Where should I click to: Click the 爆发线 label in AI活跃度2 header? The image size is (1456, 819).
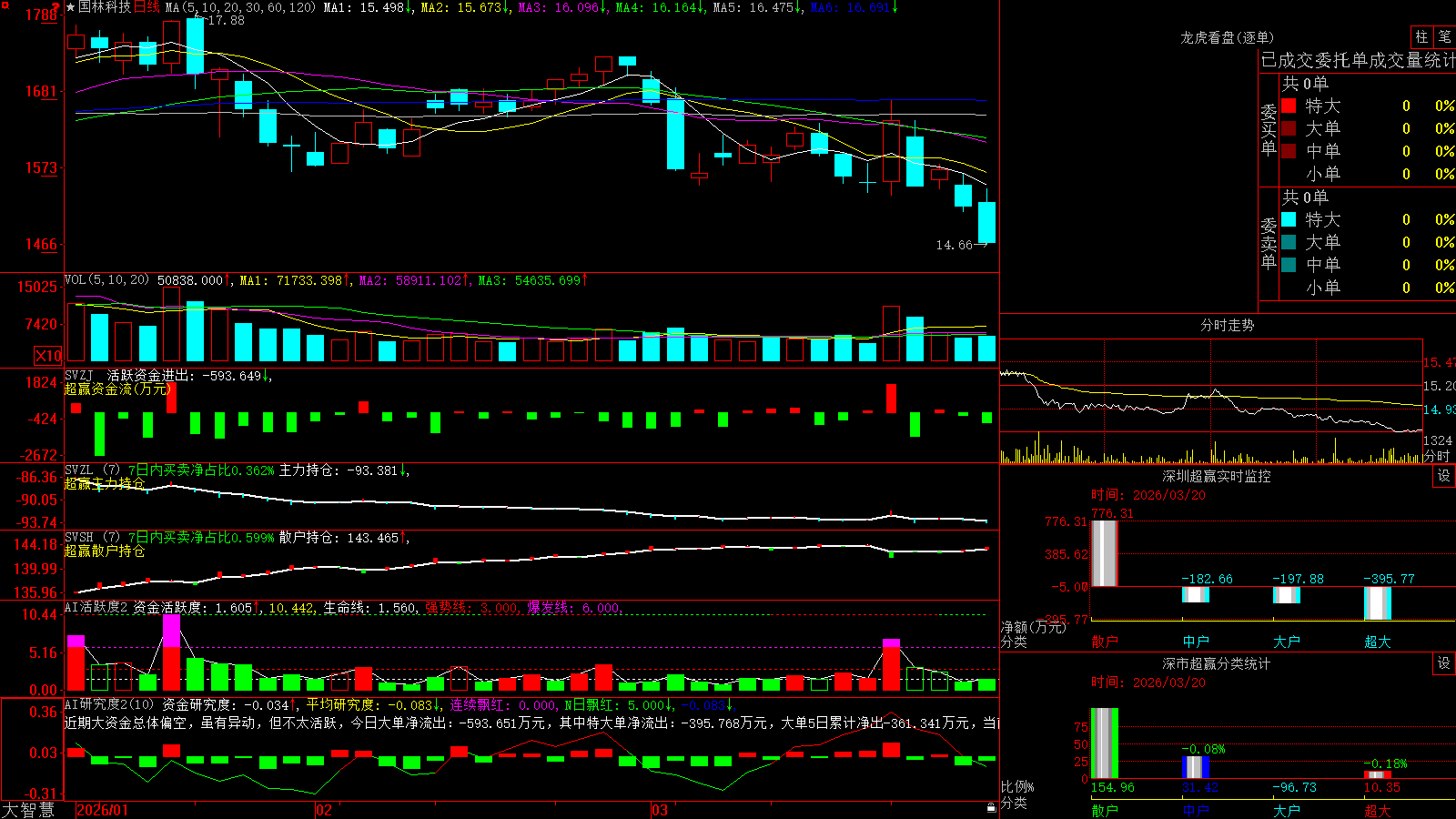(548, 607)
